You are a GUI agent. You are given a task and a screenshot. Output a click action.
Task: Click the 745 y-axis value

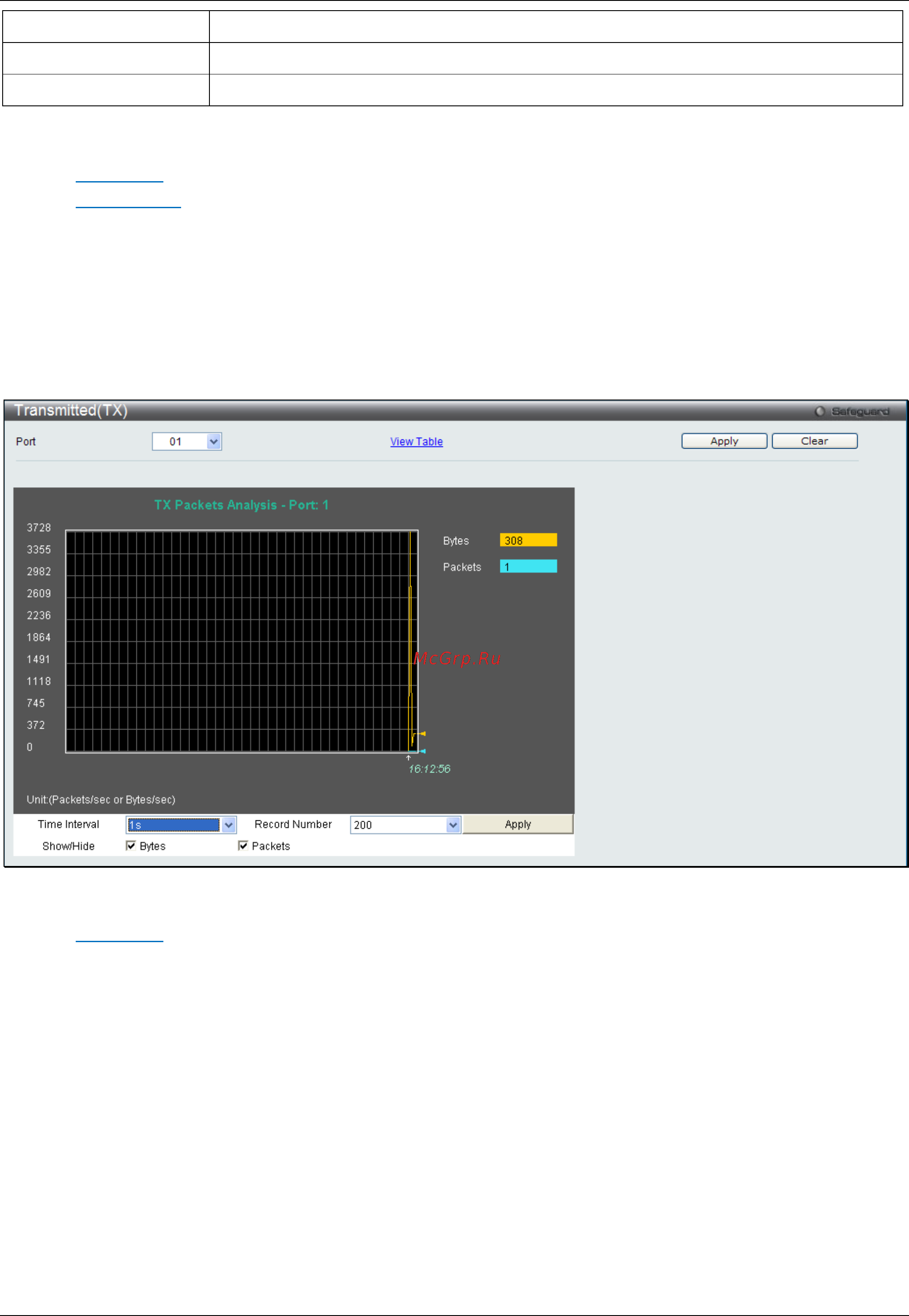[36, 703]
